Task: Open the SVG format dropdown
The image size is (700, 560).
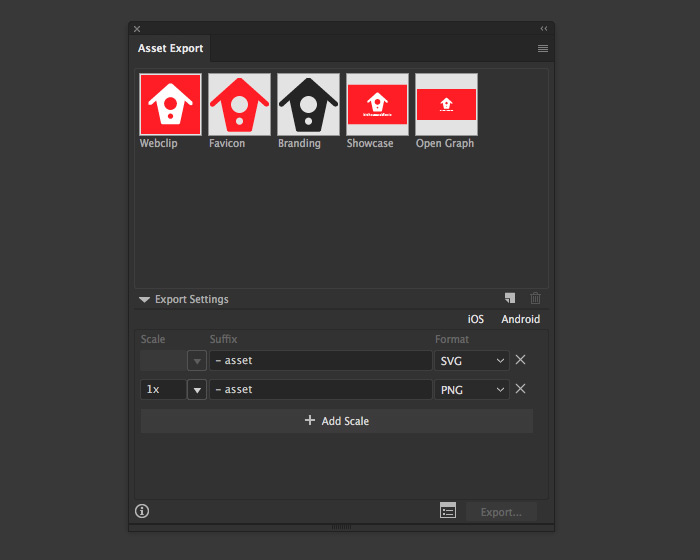Action: coord(473,361)
